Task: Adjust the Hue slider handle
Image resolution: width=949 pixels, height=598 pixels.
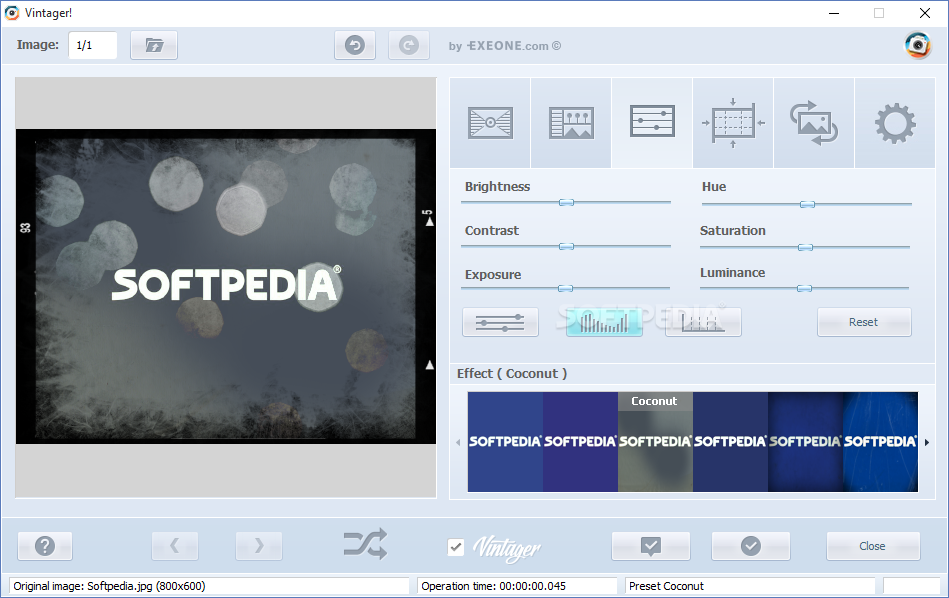Action: 807,205
